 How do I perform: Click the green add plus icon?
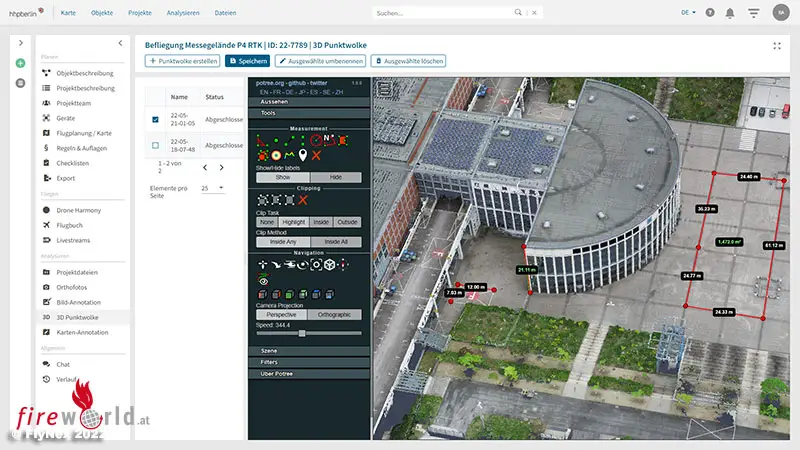tap(20, 63)
